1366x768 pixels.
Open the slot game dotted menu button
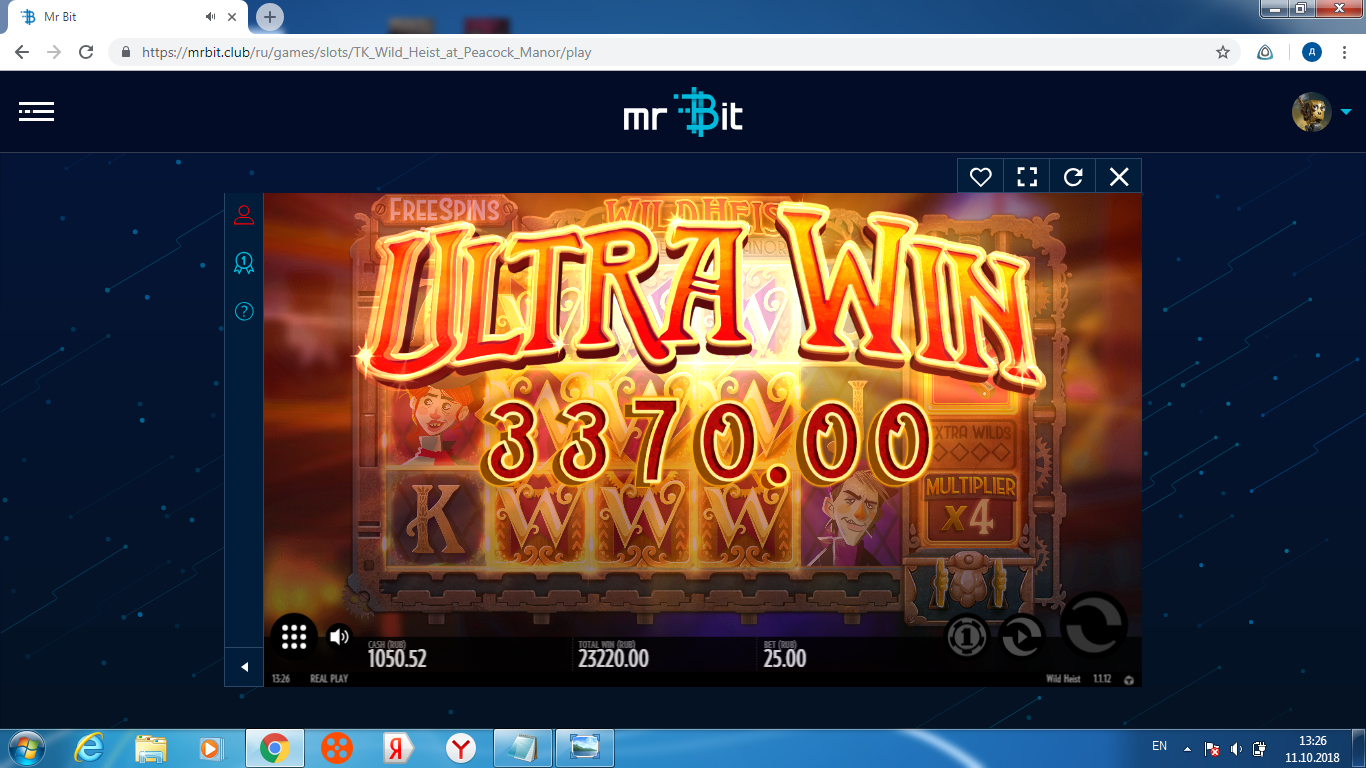(293, 637)
